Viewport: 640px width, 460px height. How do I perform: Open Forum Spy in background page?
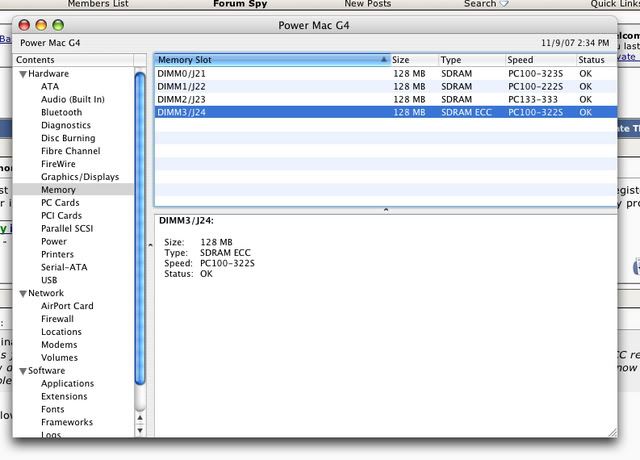(x=240, y=4)
